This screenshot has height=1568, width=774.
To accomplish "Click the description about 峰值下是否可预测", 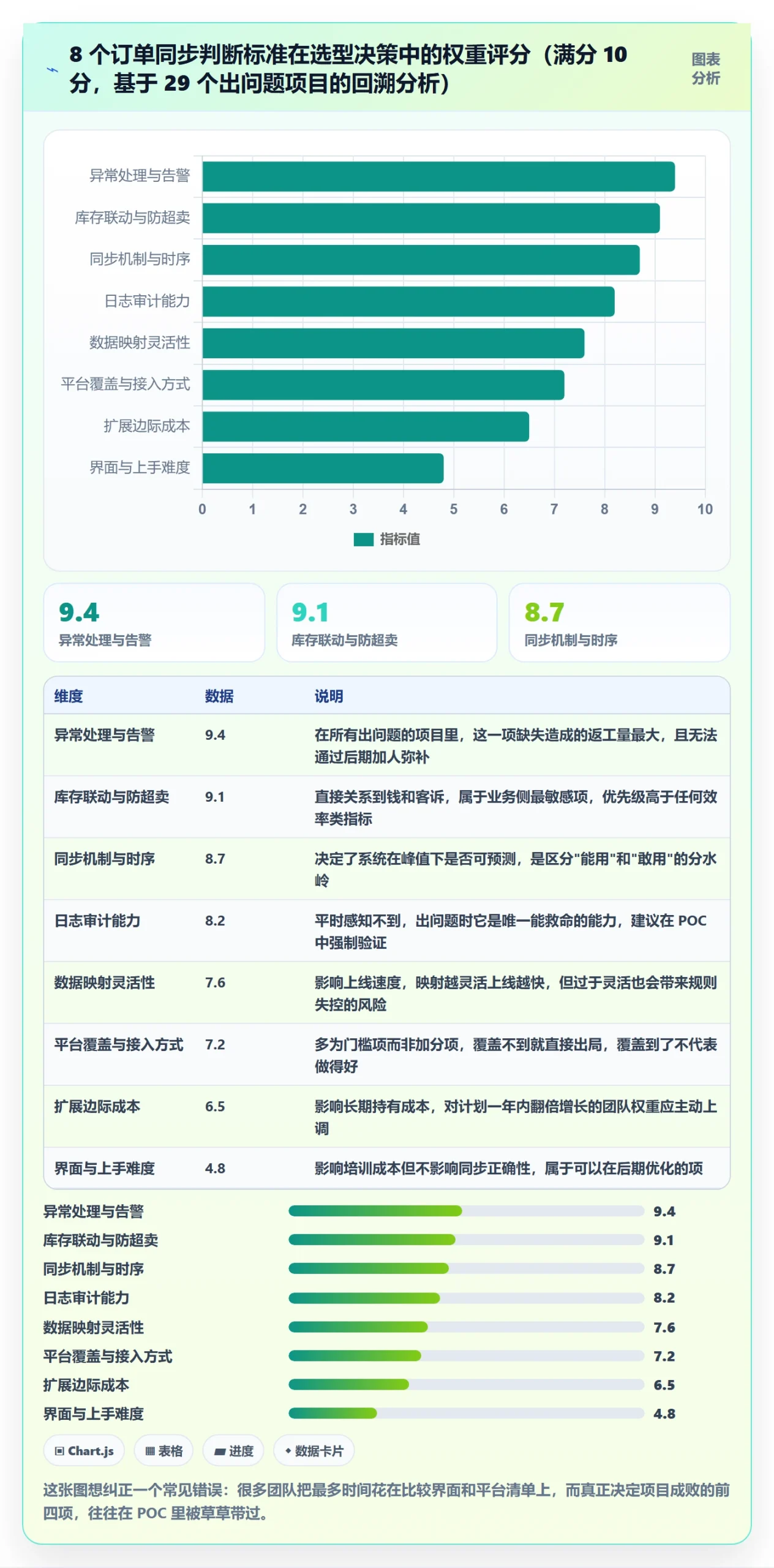I will 516,869.
